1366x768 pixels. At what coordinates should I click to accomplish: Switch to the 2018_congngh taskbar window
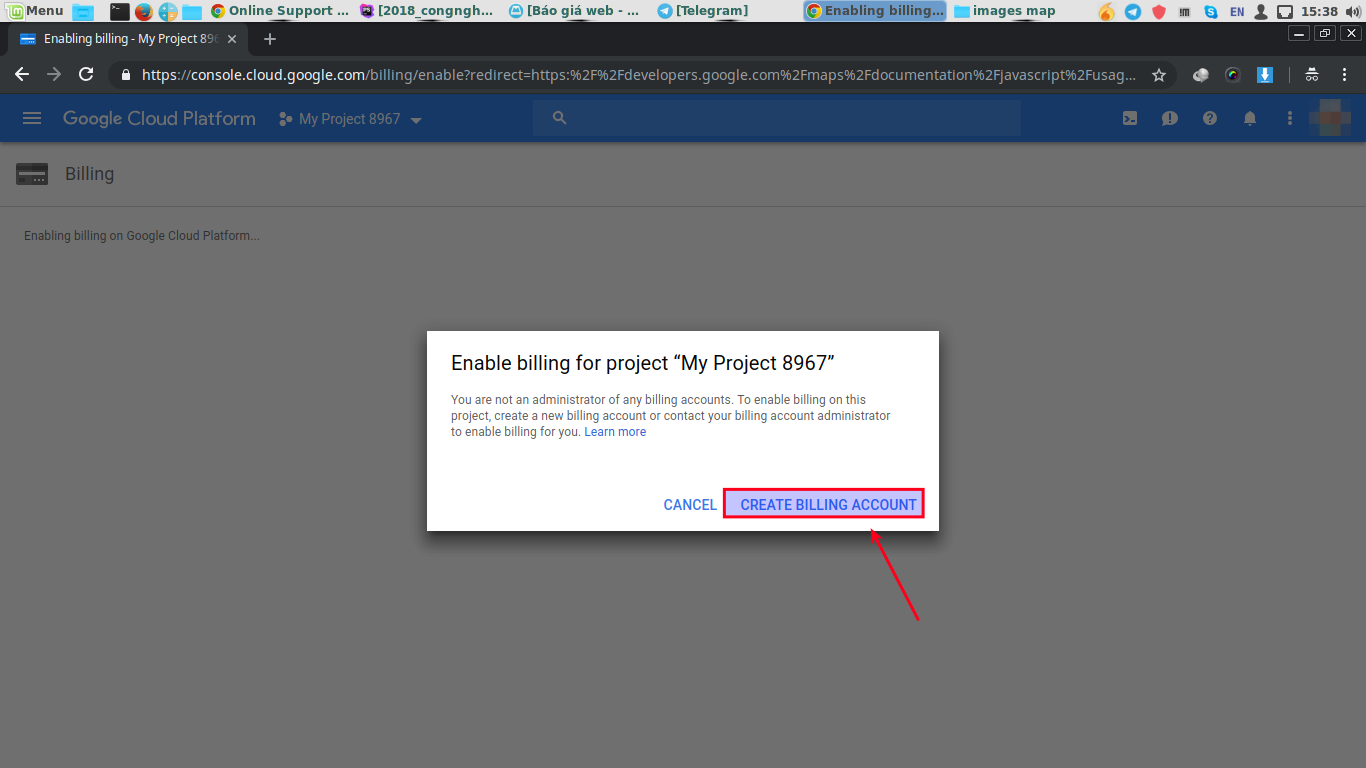[x=427, y=11]
